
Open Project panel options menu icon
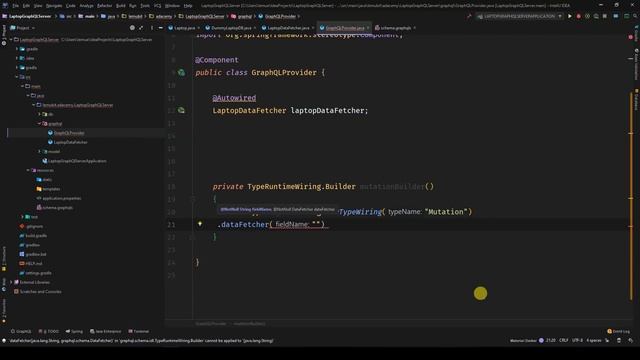pyautogui.click(x=152, y=28)
